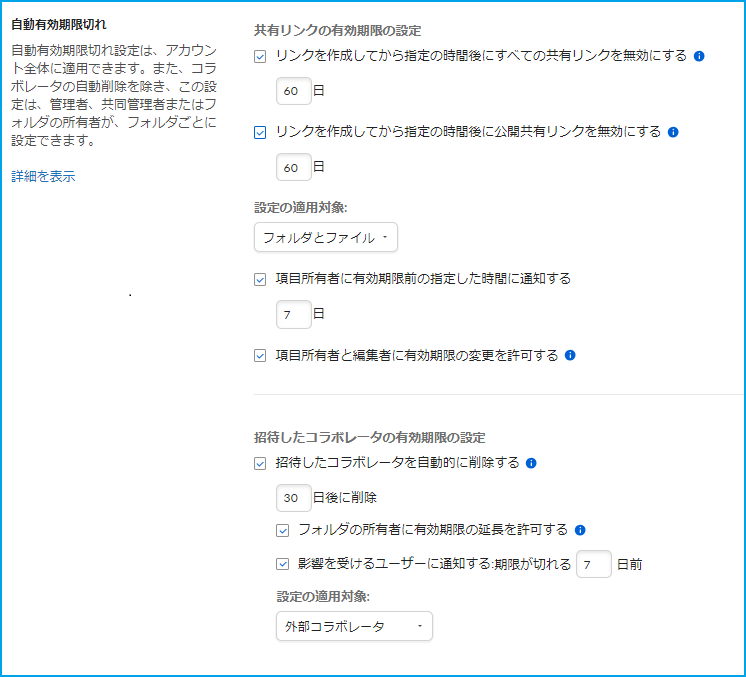The image size is (746, 677).
Task: Click info icon beside 有効期限の延長を許可する
Action: click(x=580, y=530)
